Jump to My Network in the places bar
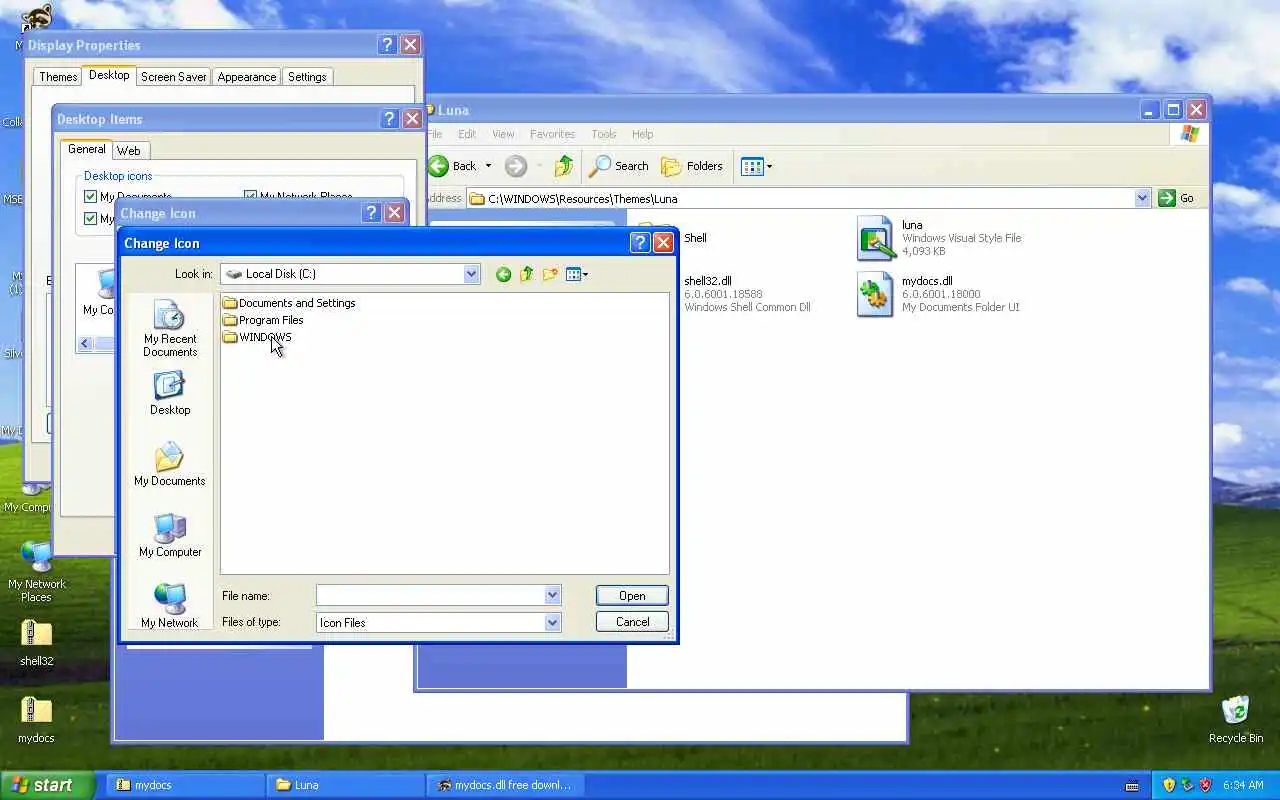 pos(170,606)
